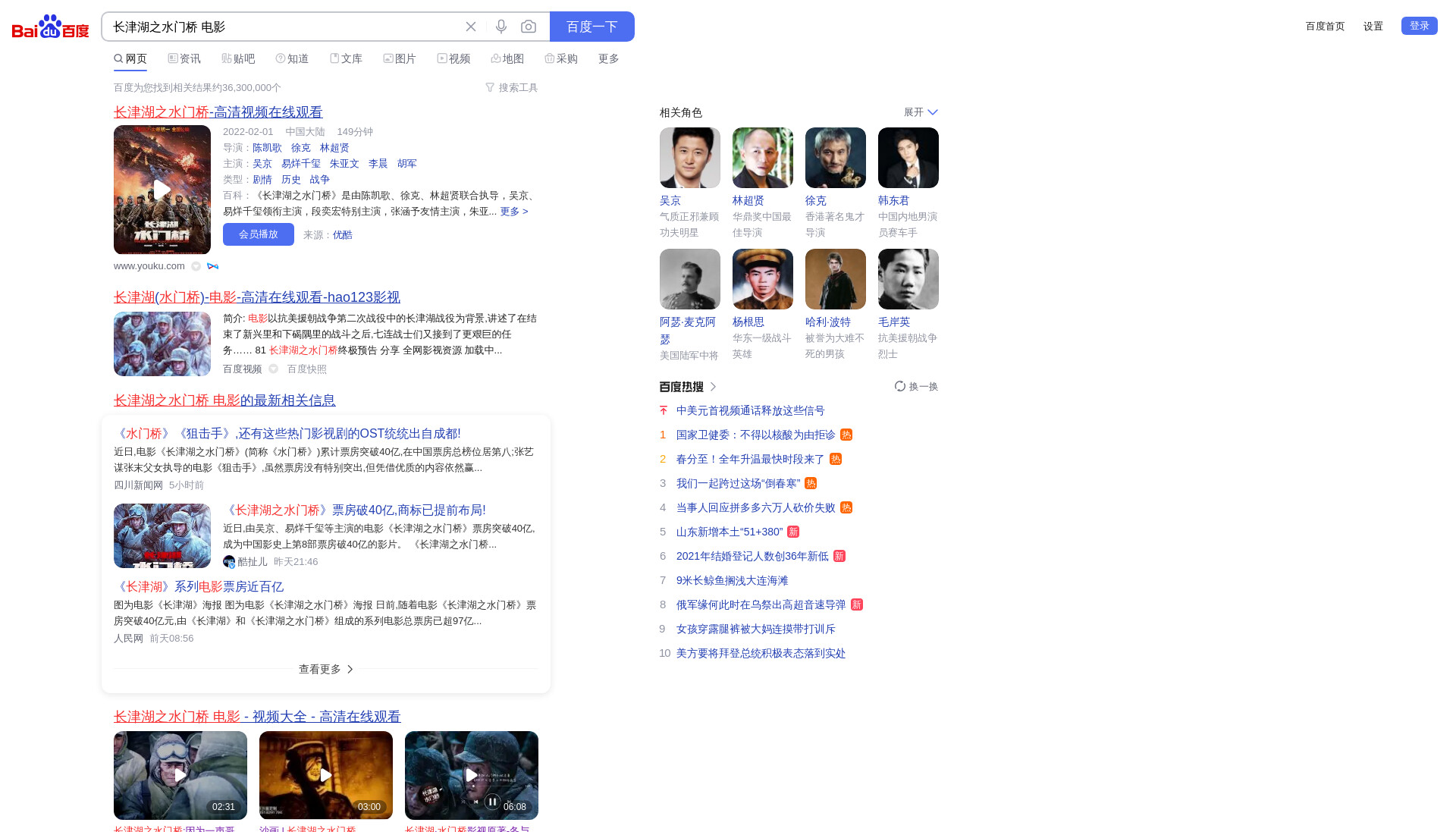This screenshot has width=1456, height=832.
Task: Open 徐克 character thumbnail
Action: click(x=836, y=158)
